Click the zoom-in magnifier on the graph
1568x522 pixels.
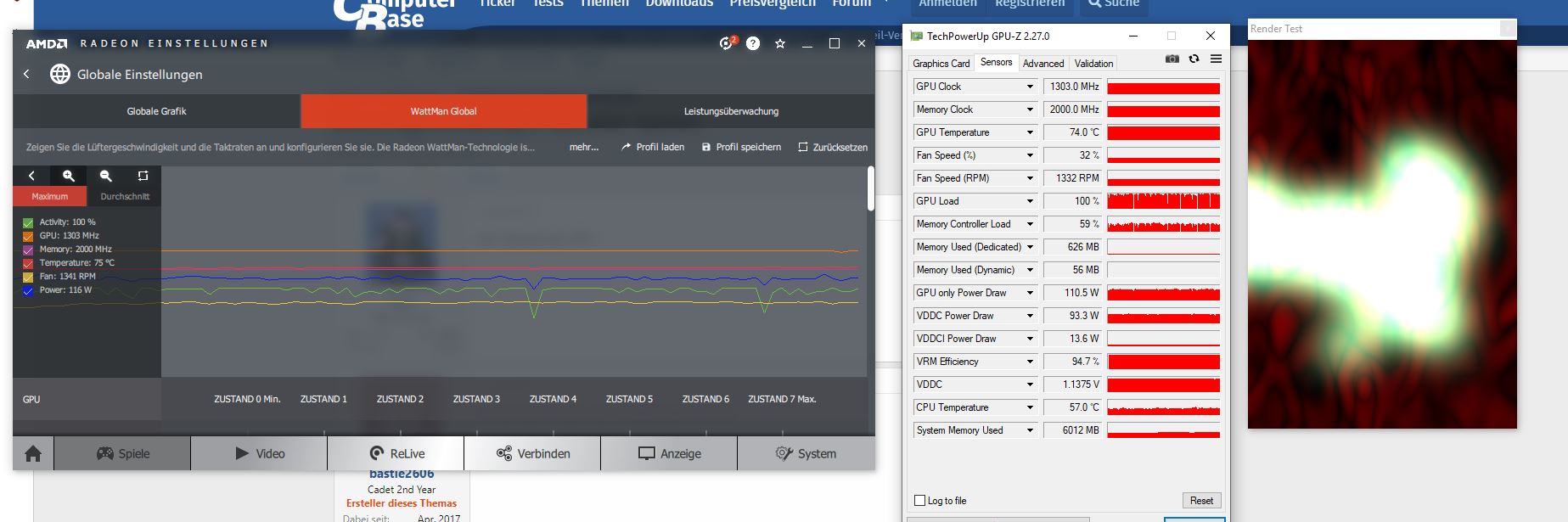pos(69,176)
